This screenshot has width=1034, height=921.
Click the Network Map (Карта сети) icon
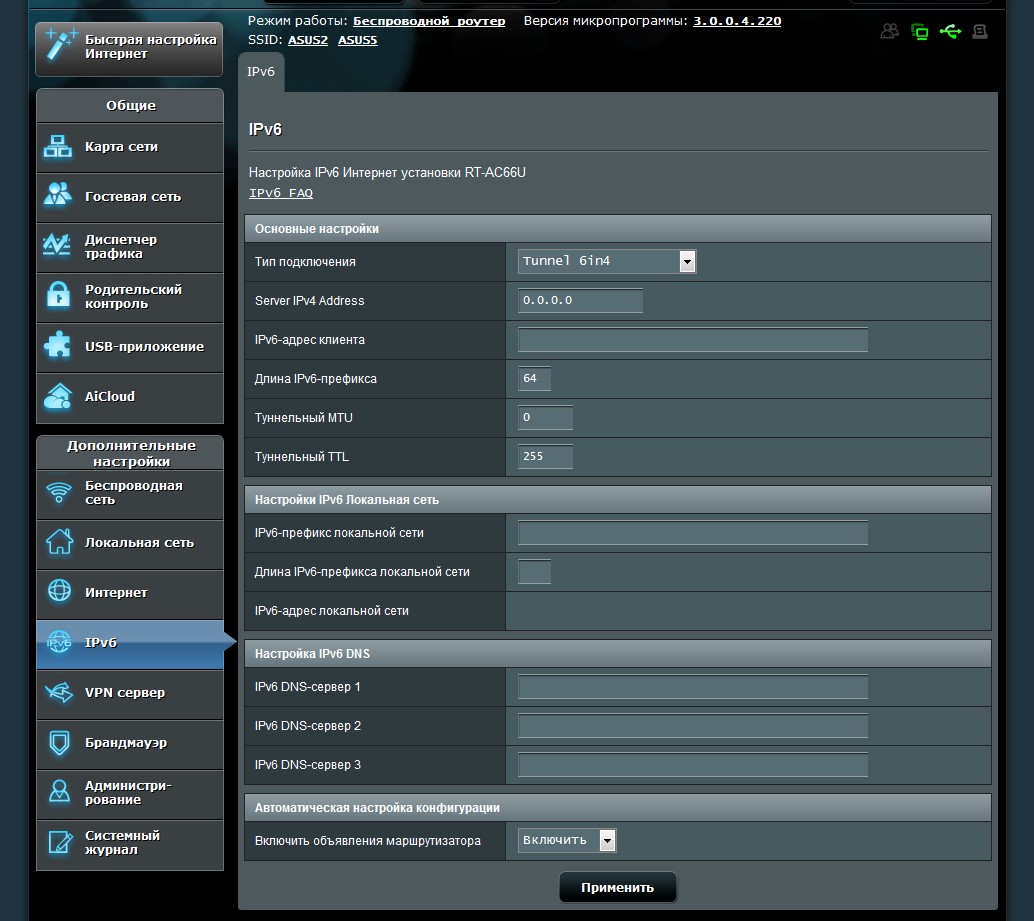point(58,146)
